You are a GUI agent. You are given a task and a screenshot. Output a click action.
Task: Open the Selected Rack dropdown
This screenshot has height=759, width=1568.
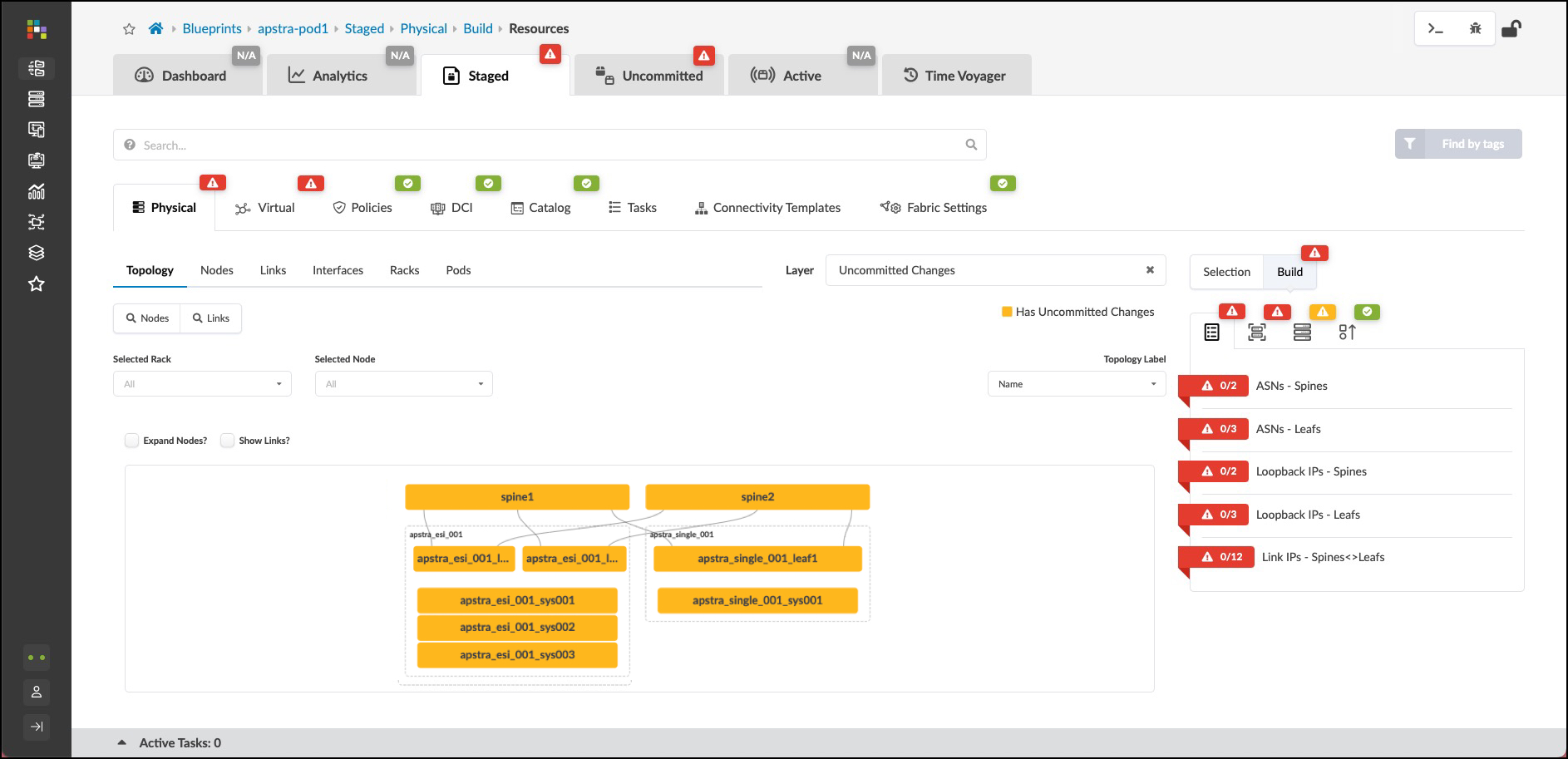[x=202, y=384]
